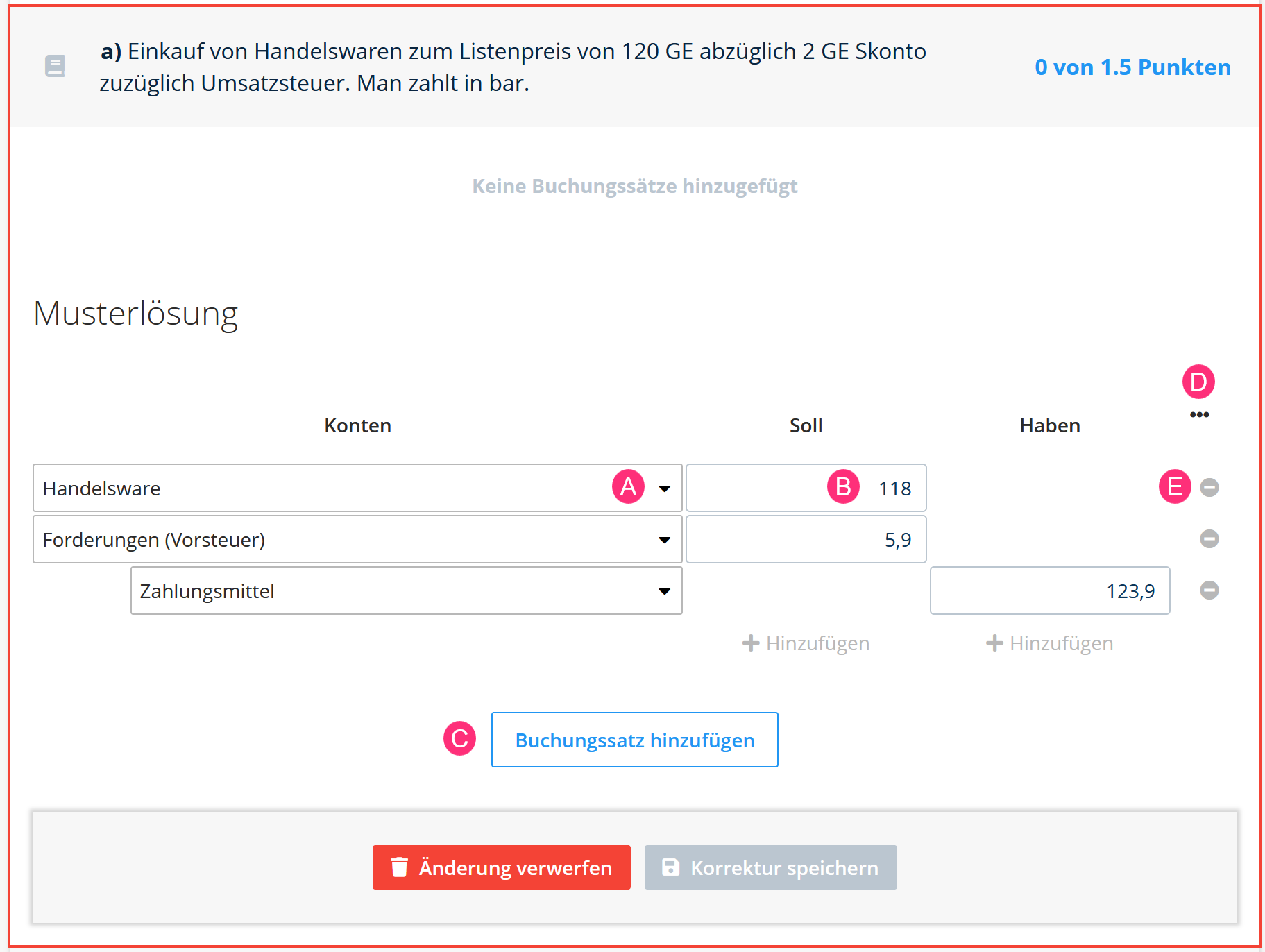Click 'Keine Buchungssätze hinzugefügt' notice
1265x952 pixels.
(635, 186)
